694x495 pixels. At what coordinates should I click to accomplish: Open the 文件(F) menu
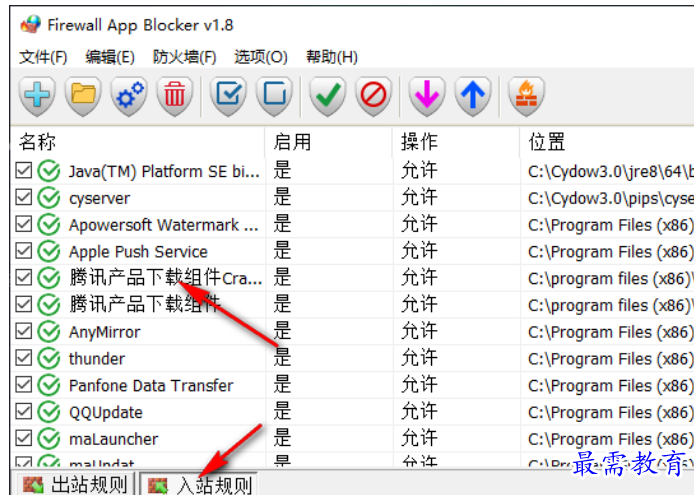pos(43,57)
